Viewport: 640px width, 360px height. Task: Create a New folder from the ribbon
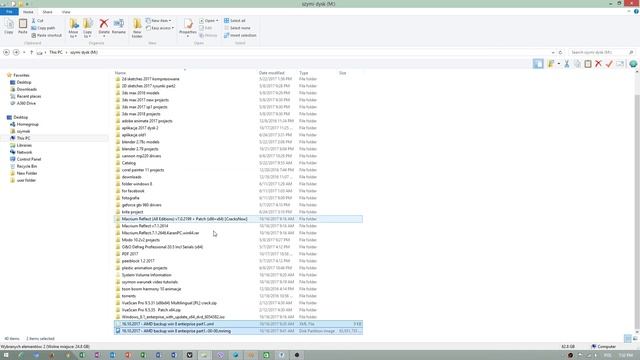click(137, 28)
